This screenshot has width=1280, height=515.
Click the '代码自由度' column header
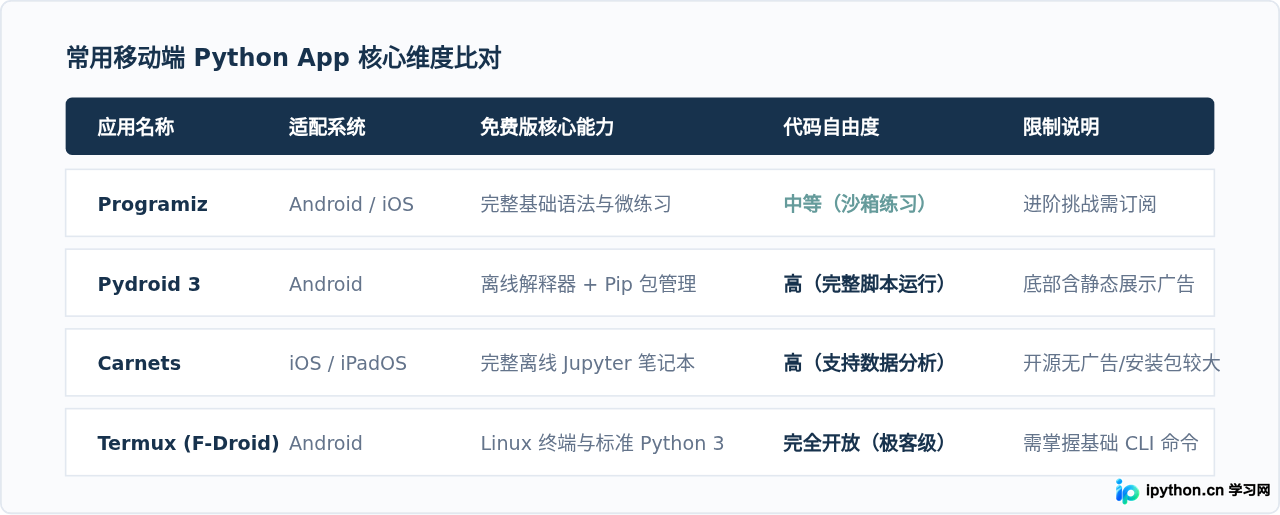pyautogui.click(x=831, y=127)
